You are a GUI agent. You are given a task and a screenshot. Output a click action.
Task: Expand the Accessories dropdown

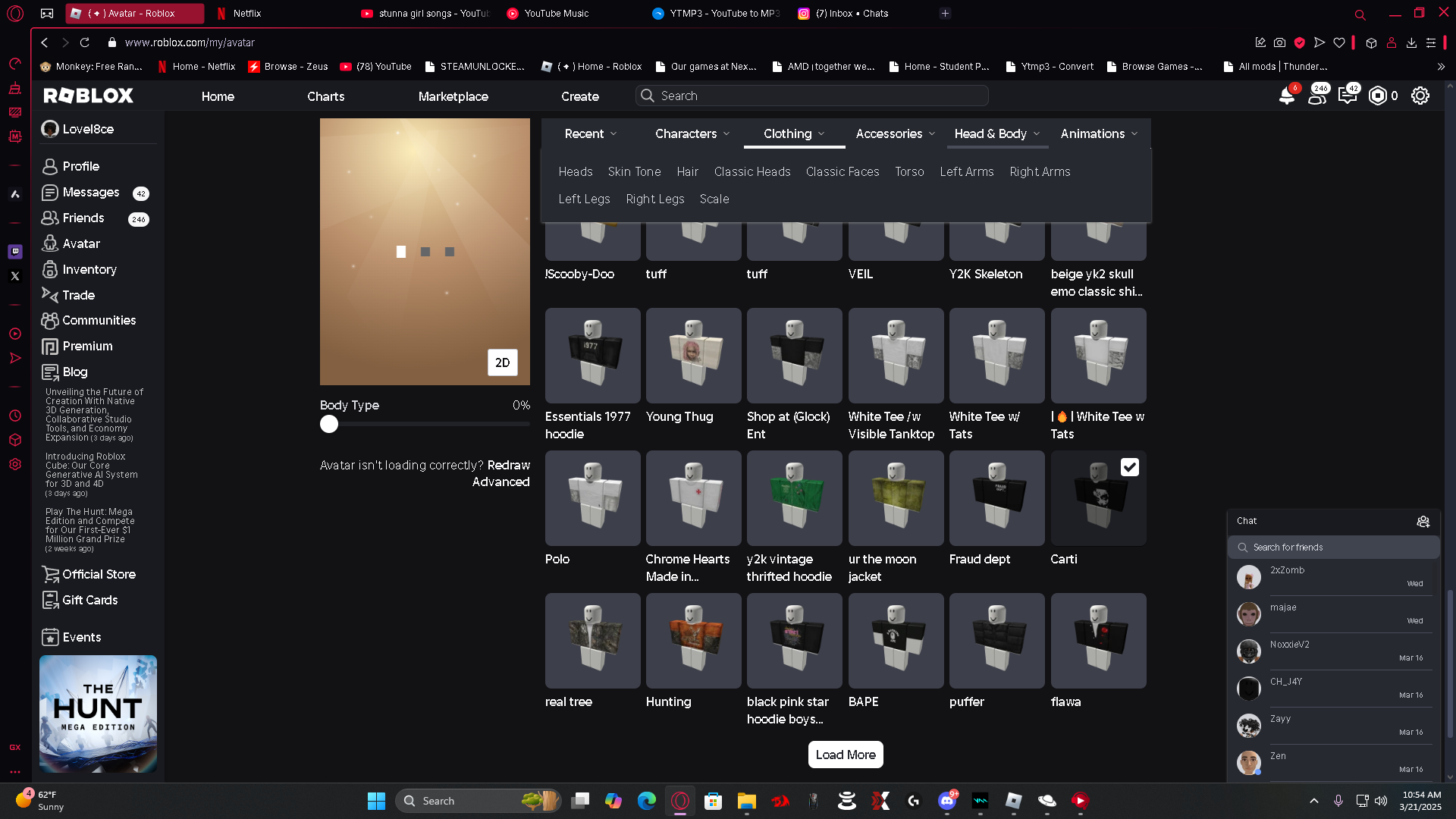pyautogui.click(x=895, y=133)
